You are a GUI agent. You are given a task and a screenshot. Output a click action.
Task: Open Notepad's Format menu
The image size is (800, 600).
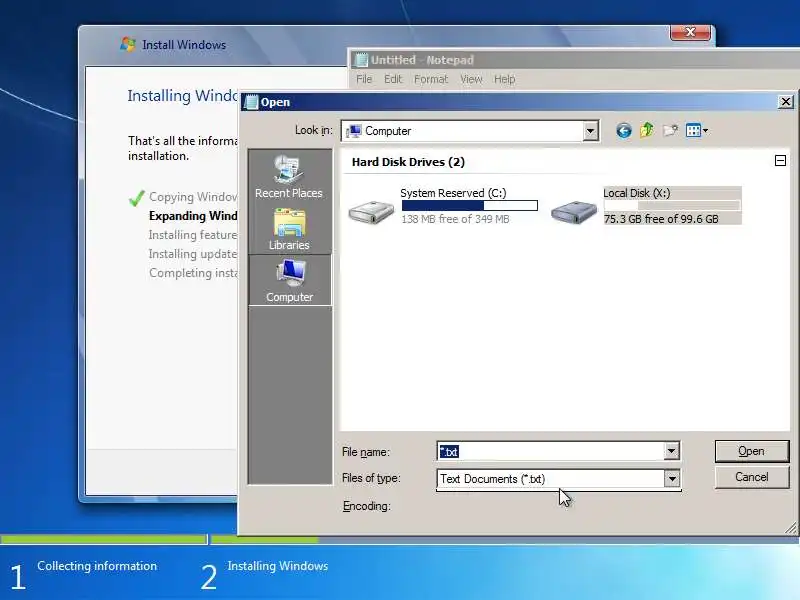pyautogui.click(x=431, y=79)
